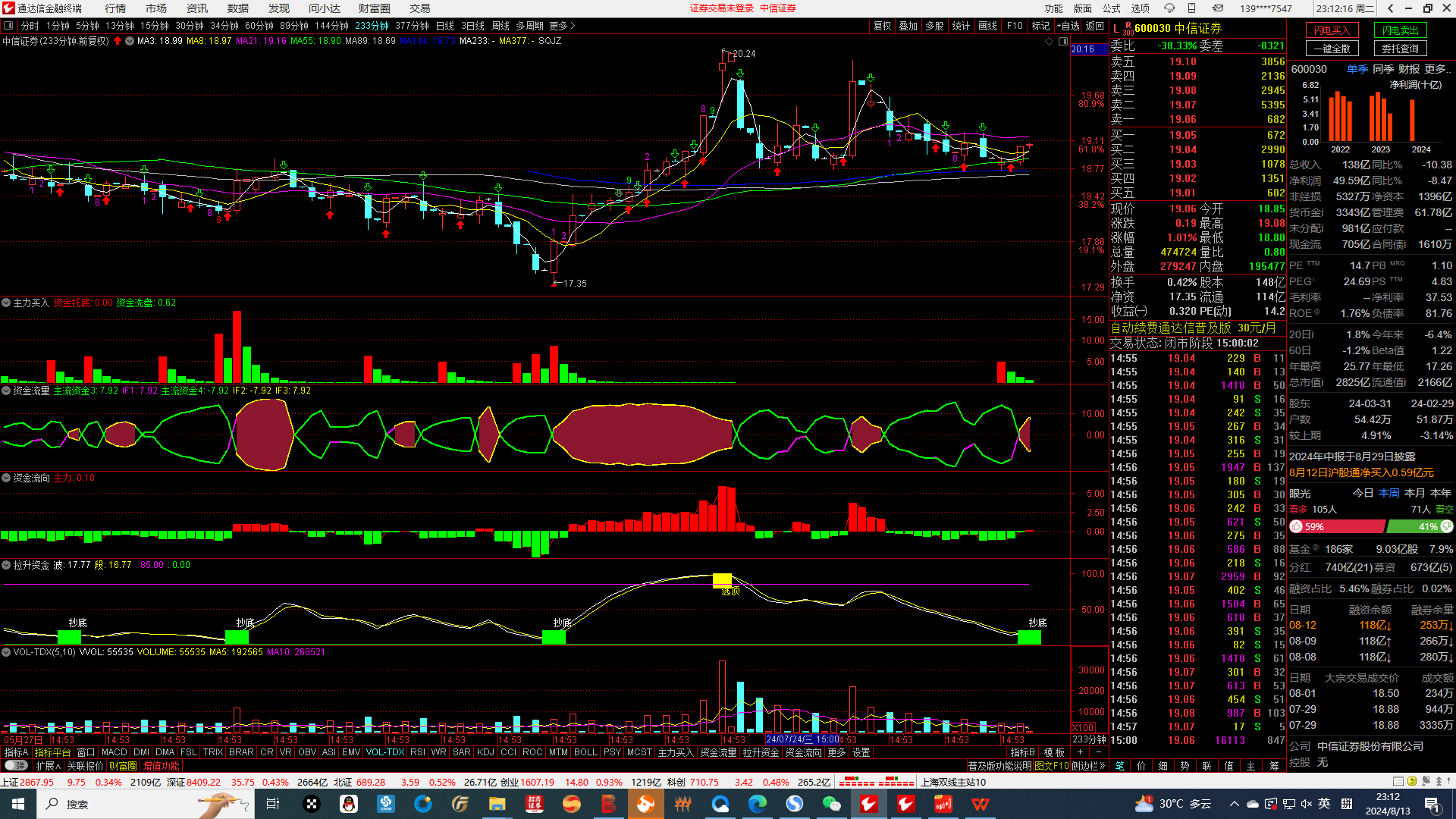Open the 行情 menu
The image size is (1456, 819).
115,8
